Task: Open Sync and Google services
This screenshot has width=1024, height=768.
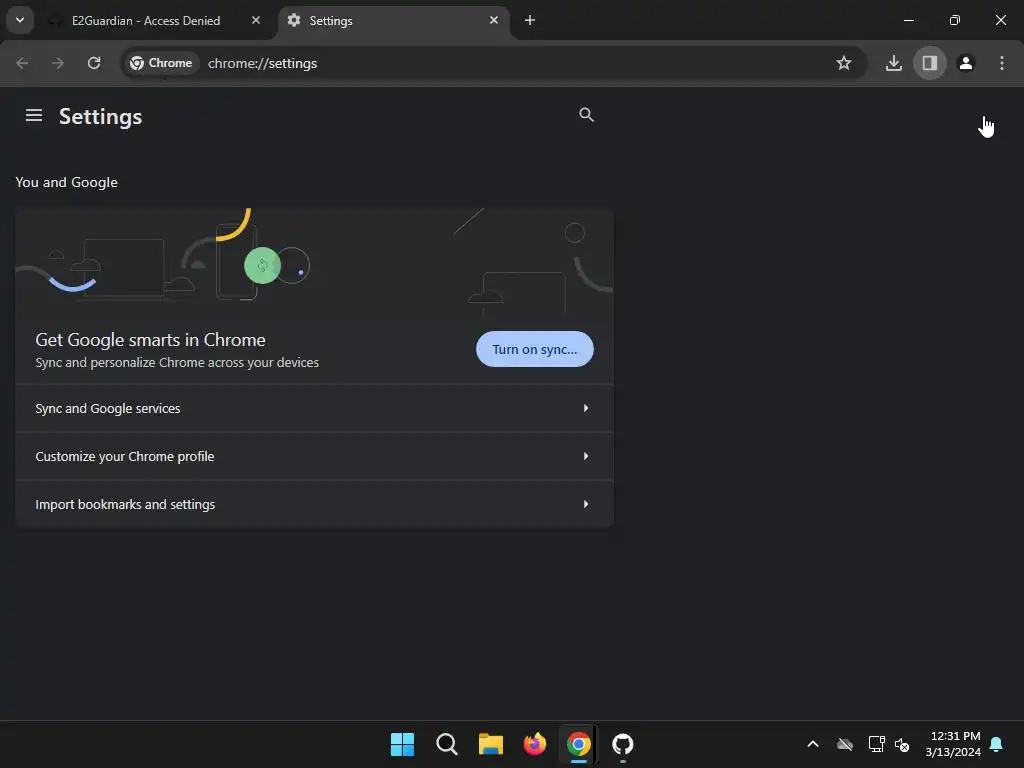Action: click(313, 409)
